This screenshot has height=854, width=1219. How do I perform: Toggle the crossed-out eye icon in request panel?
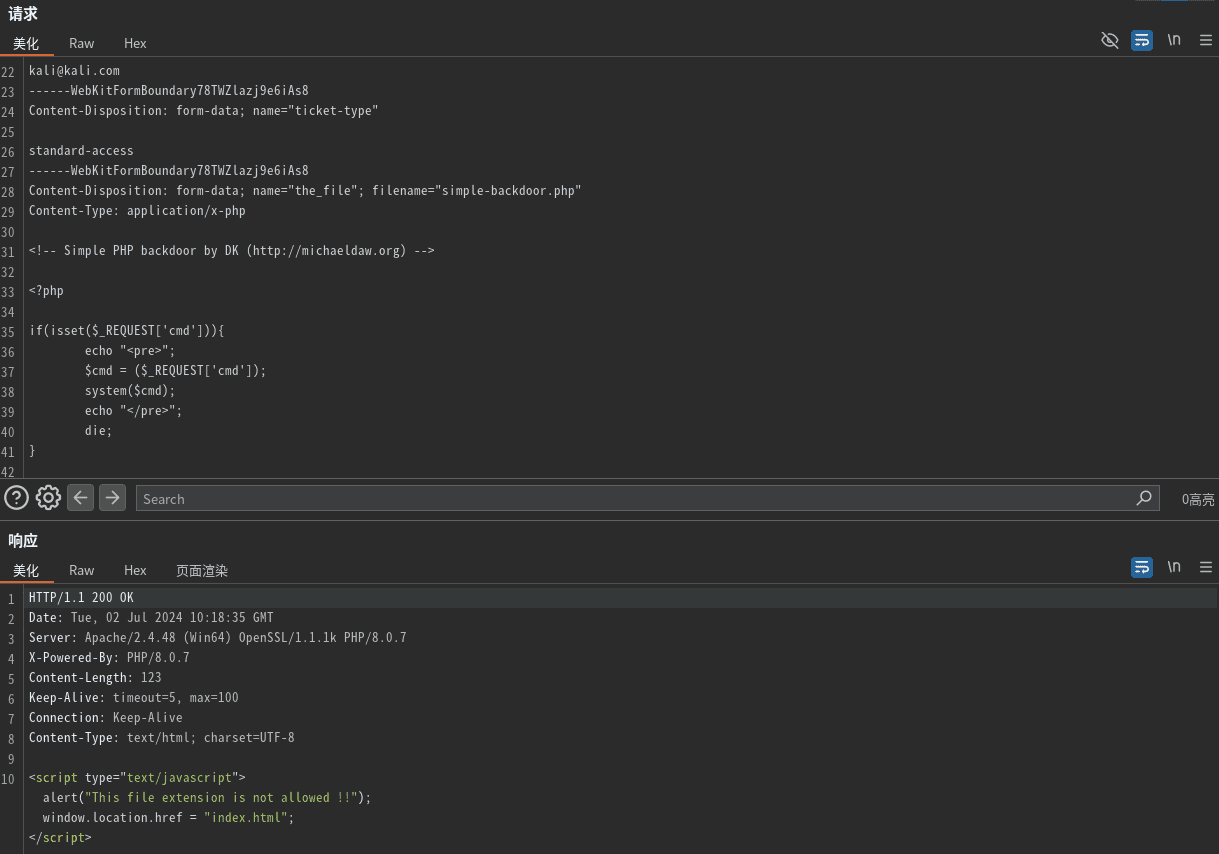[1109, 40]
